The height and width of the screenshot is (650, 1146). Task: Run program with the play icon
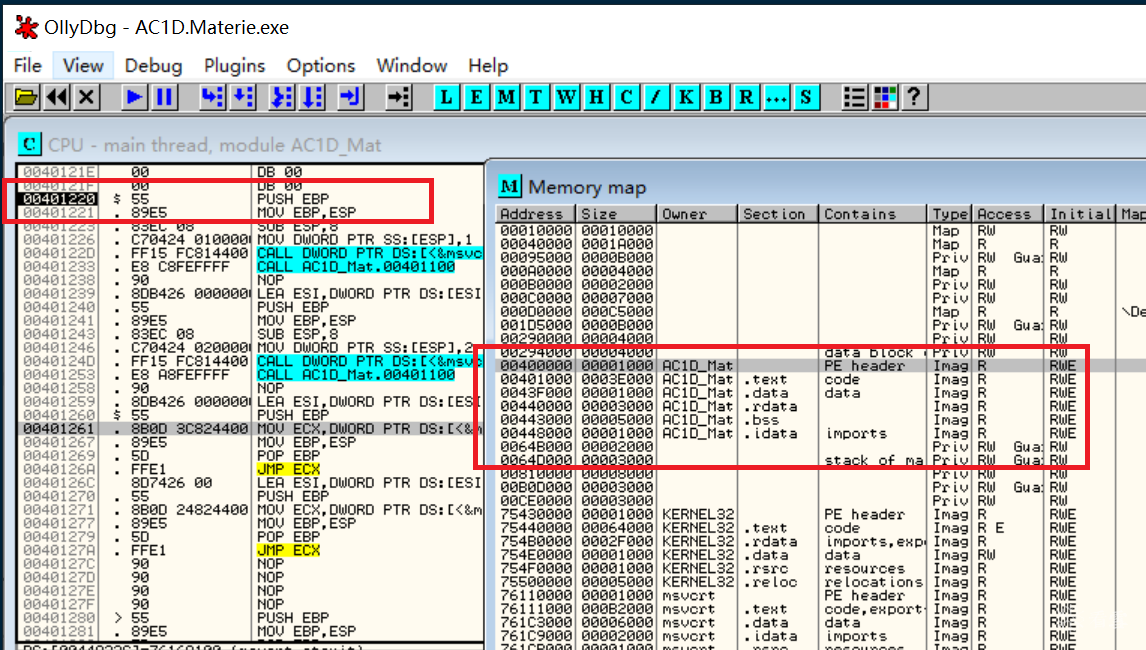pos(134,97)
